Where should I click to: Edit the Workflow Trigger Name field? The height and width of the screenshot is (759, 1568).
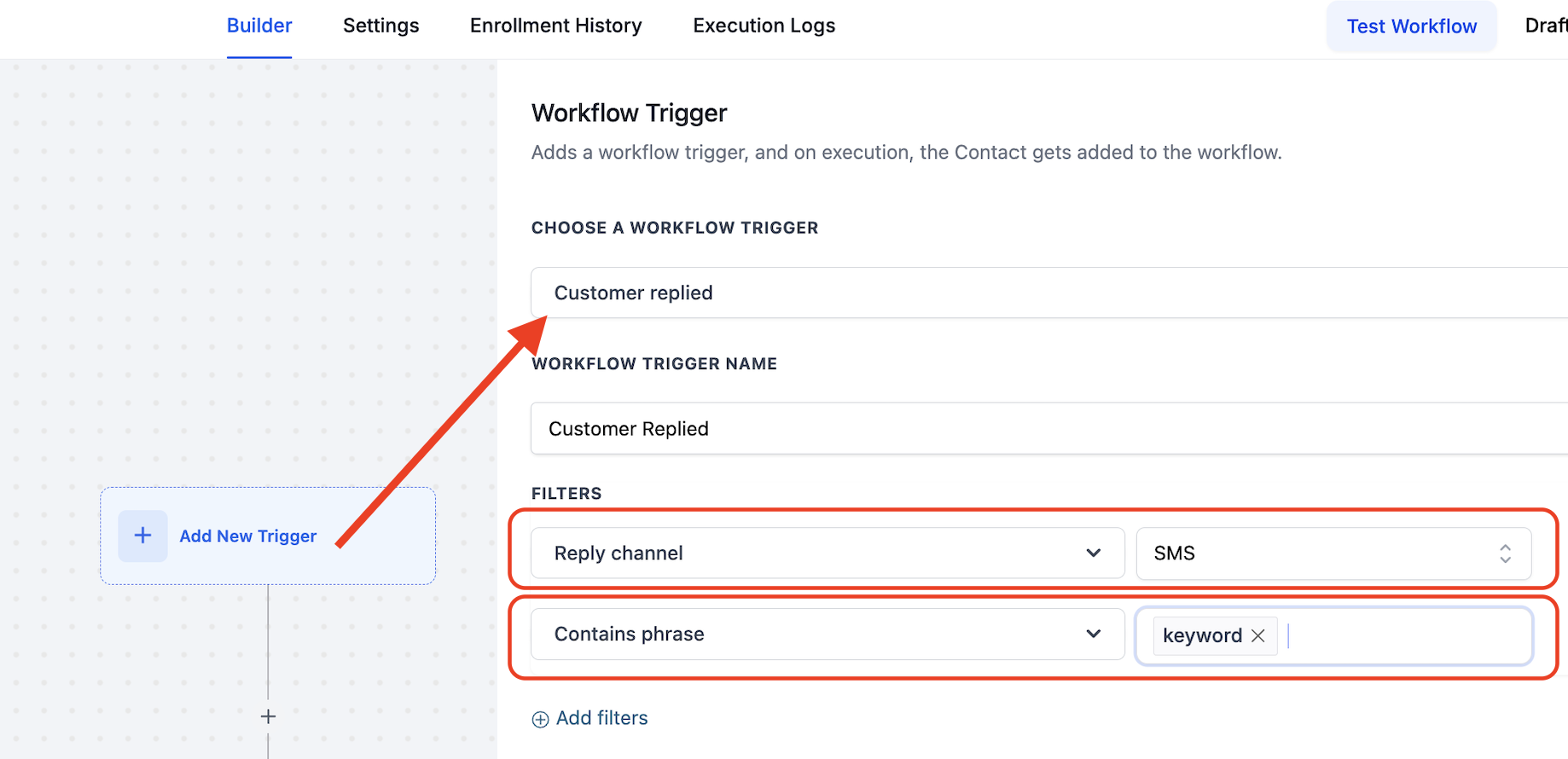click(1024, 428)
